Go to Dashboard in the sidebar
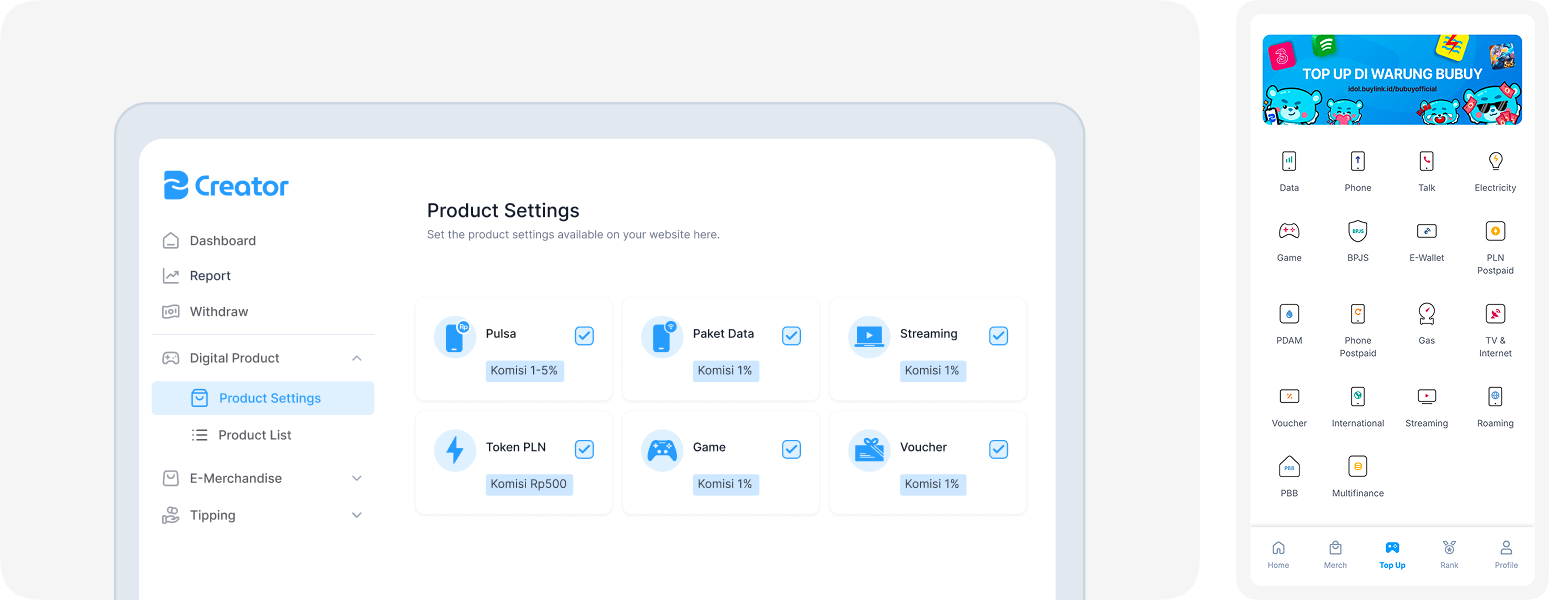The width and height of the screenshot is (1550, 600). (222, 241)
